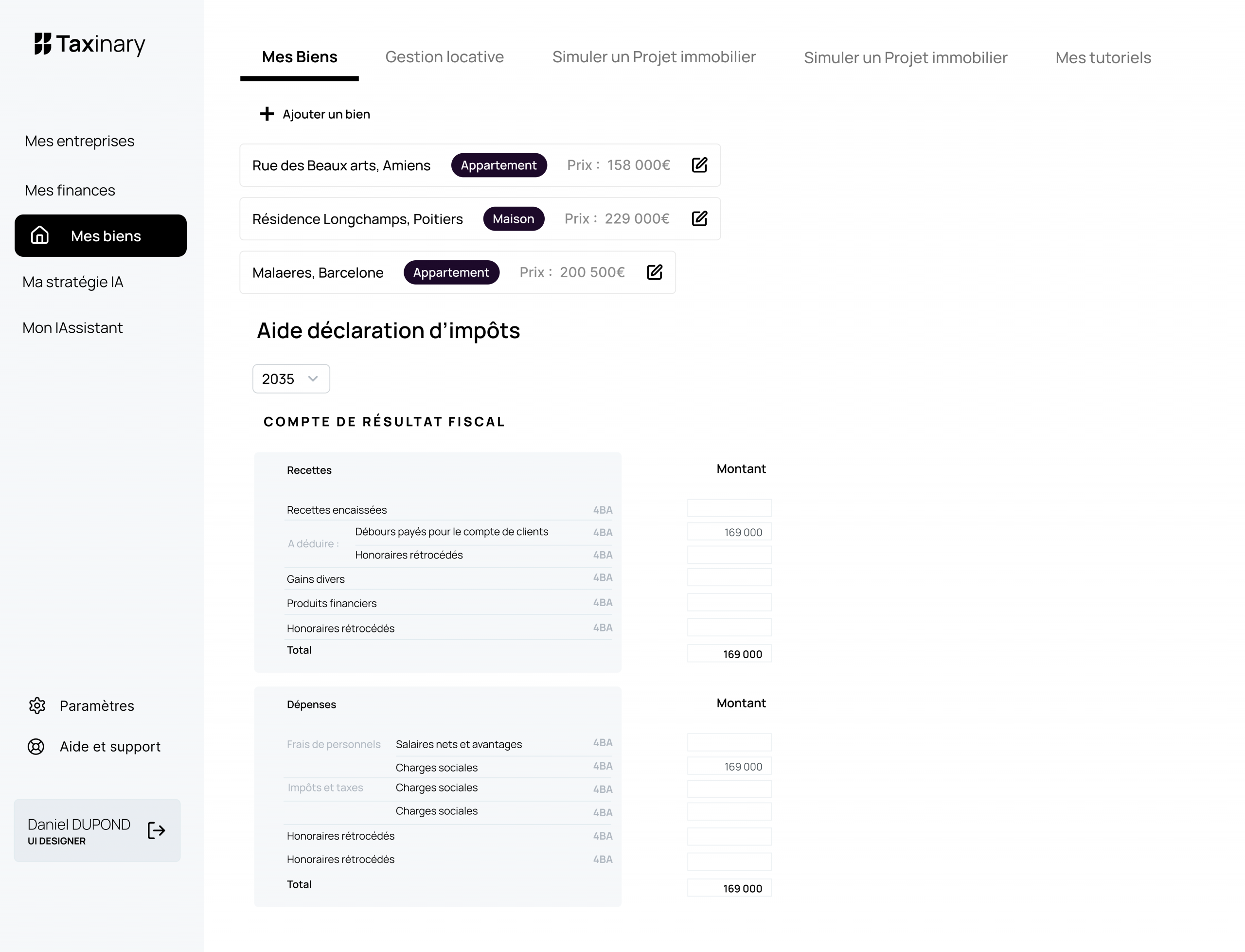Click the plus icon to add a property
Image resolution: width=1245 pixels, height=952 pixels.
(267, 114)
